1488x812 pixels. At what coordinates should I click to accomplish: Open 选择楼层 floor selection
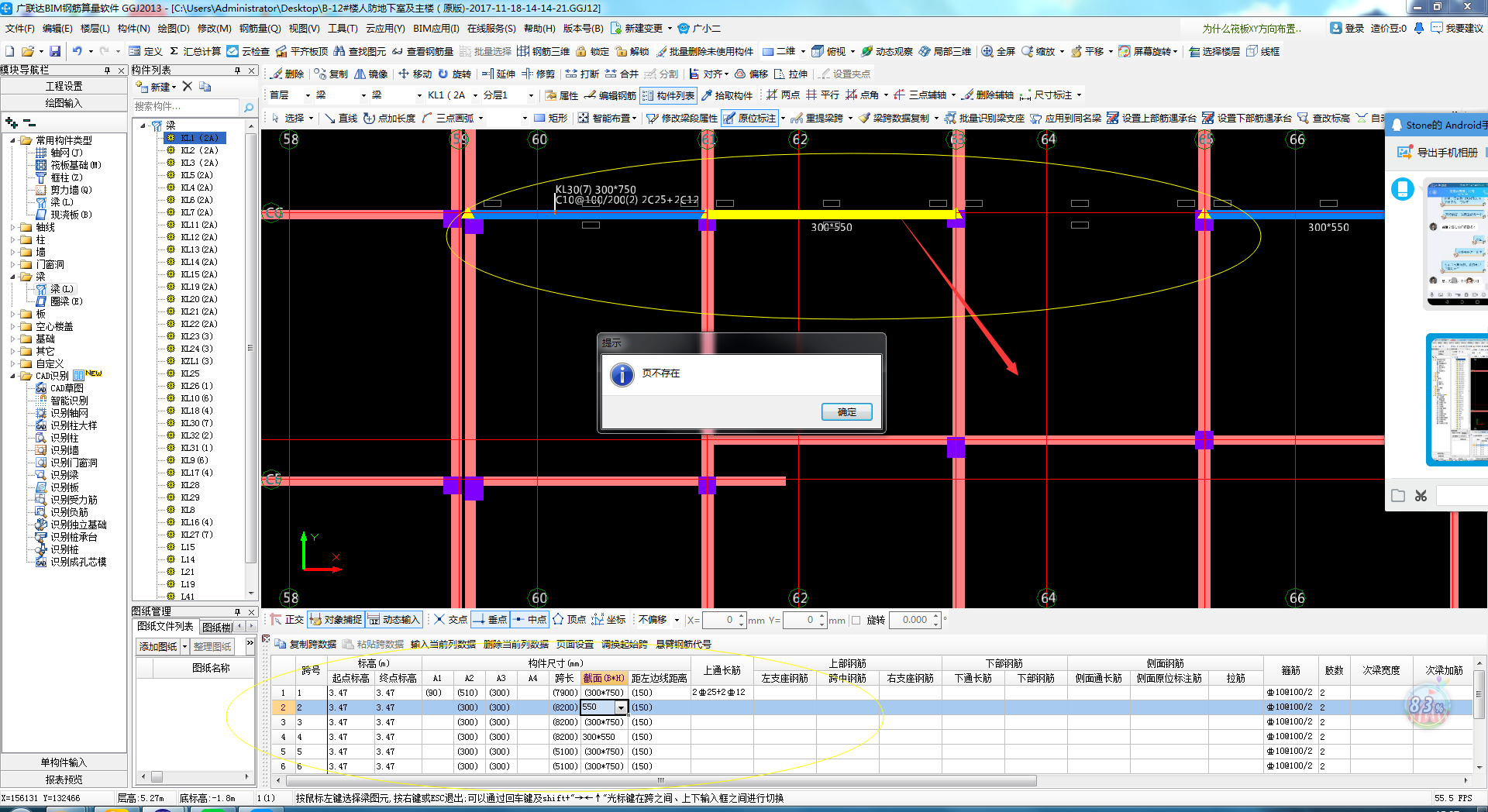click(x=1214, y=51)
